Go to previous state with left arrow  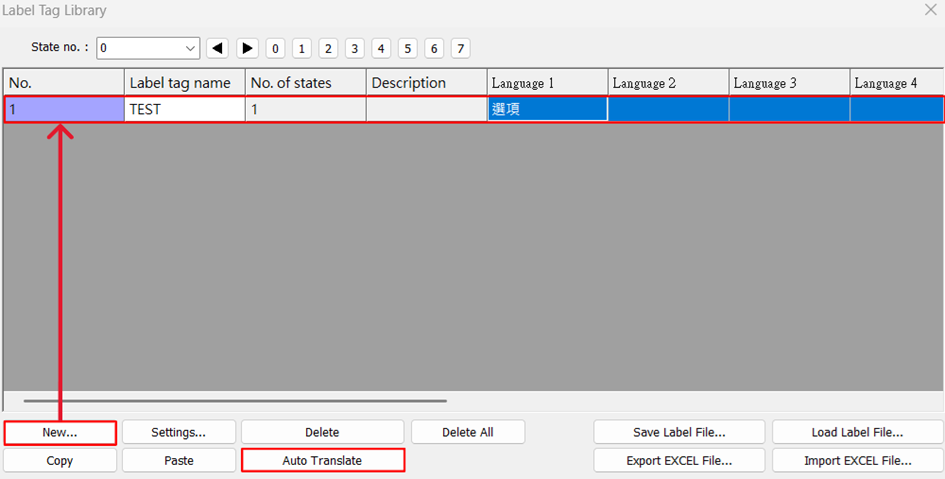point(217,48)
